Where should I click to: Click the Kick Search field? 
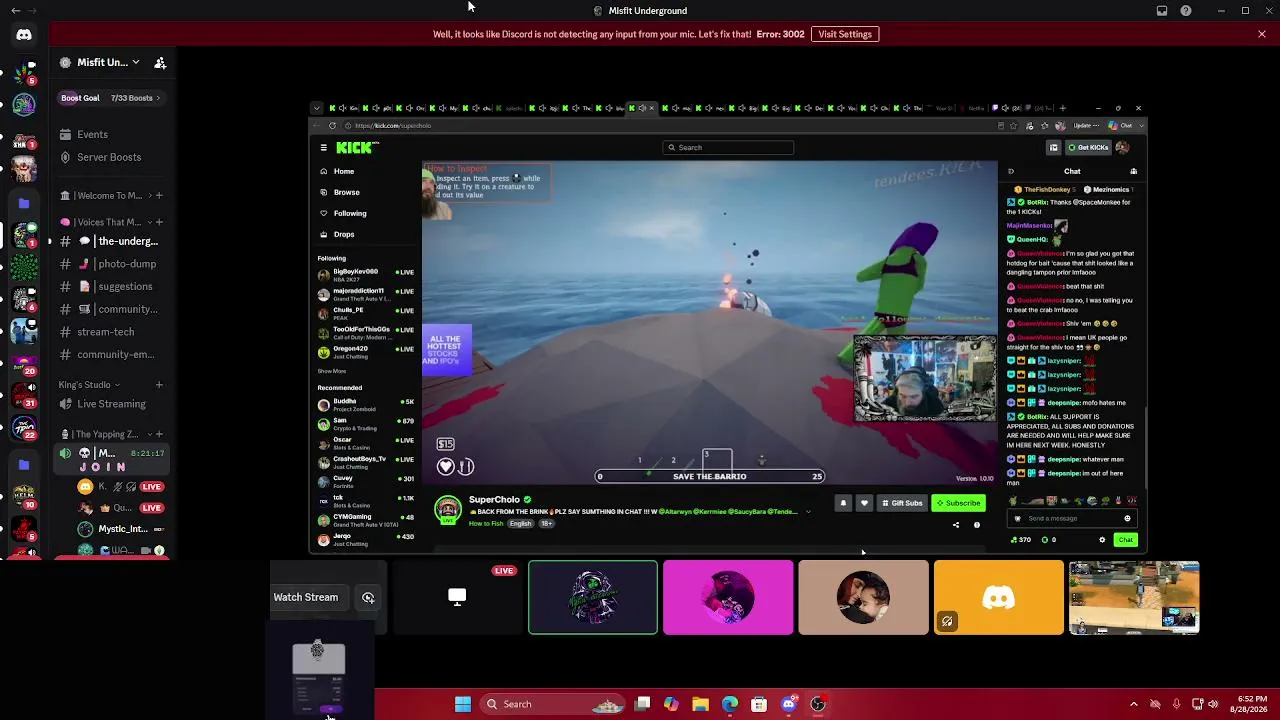[x=729, y=147]
